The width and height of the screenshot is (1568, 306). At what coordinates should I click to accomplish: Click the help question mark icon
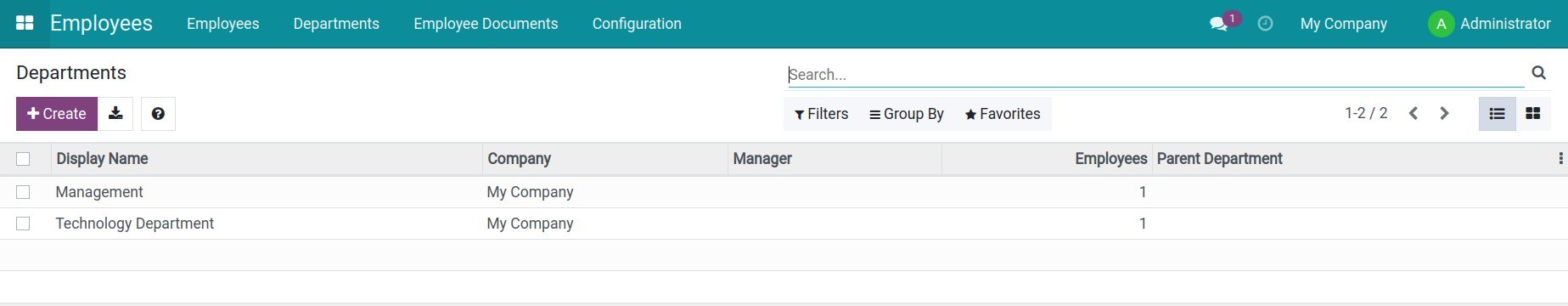click(158, 114)
